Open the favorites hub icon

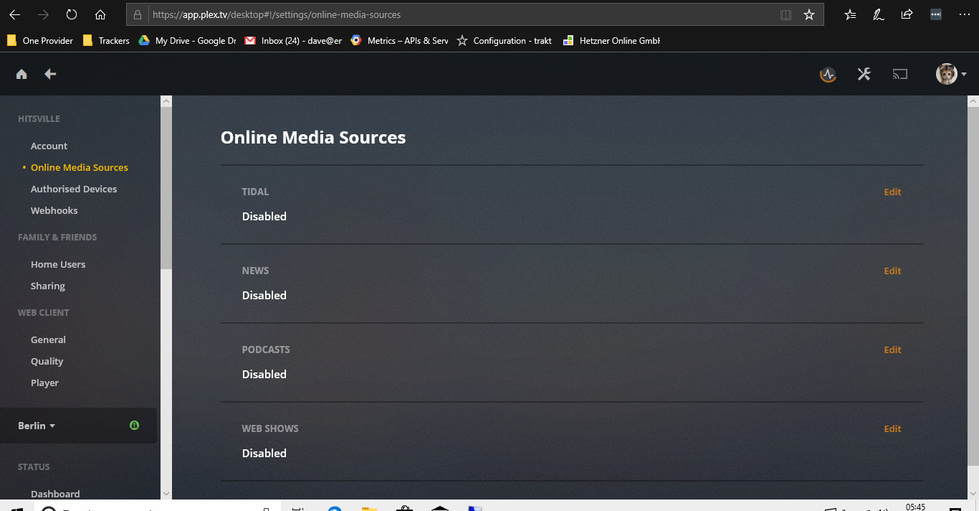(x=850, y=14)
